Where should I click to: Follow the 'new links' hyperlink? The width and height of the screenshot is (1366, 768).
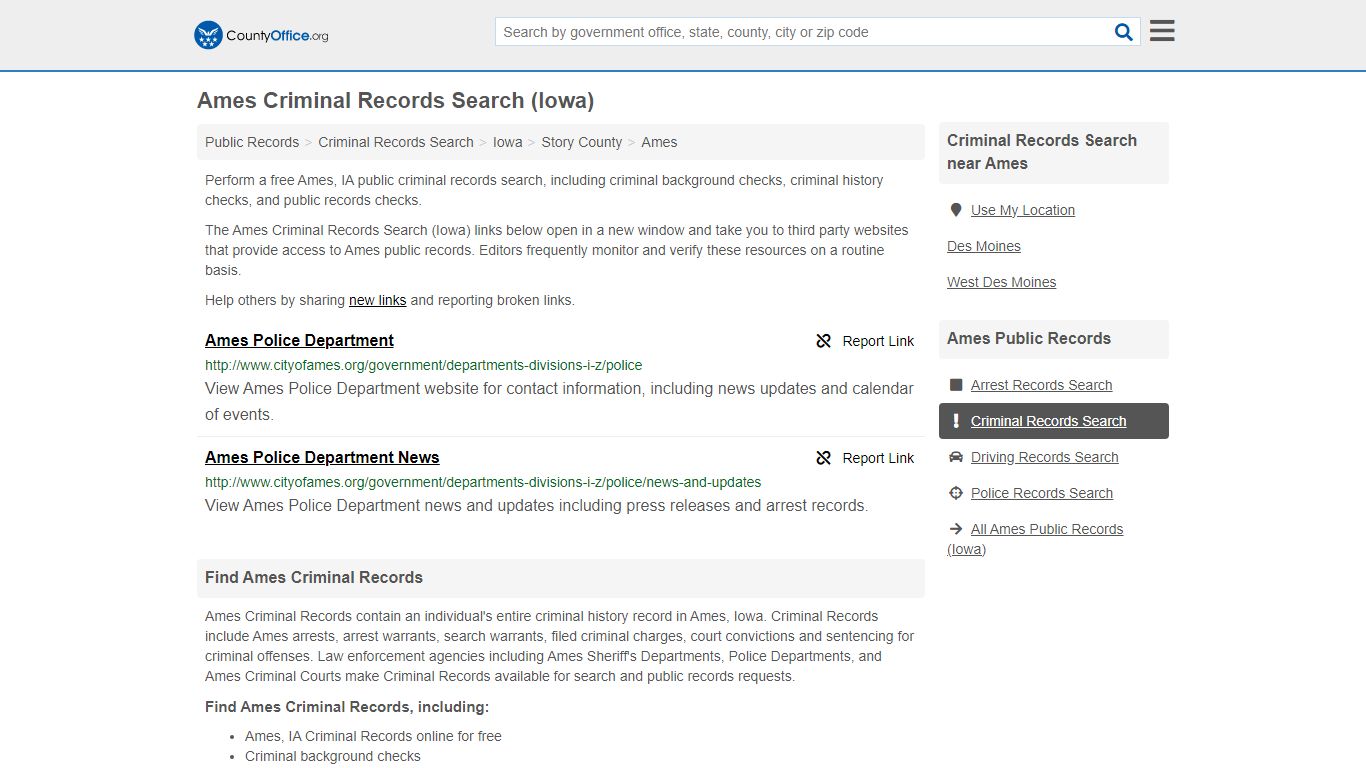pyautogui.click(x=378, y=300)
